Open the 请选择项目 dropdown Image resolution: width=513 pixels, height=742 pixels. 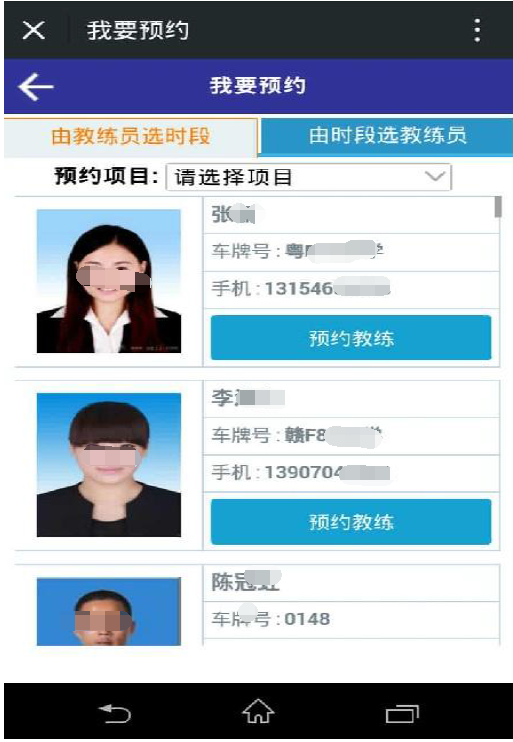(309, 177)
